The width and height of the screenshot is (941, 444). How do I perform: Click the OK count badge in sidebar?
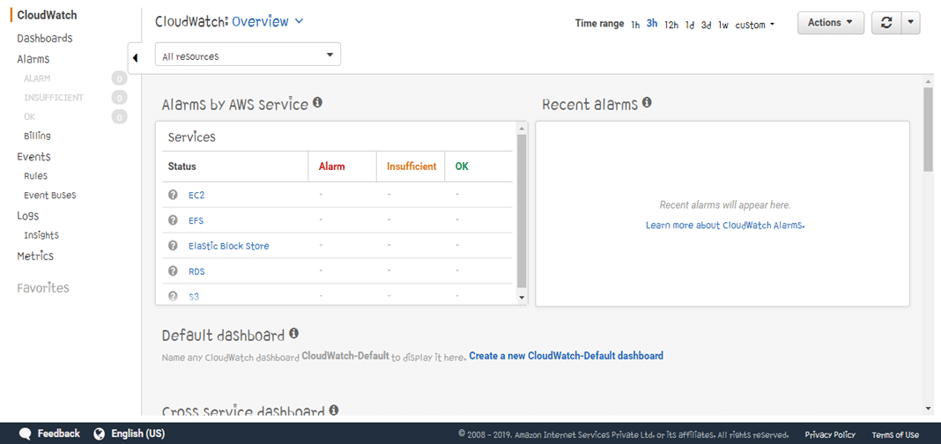(119, 117)
